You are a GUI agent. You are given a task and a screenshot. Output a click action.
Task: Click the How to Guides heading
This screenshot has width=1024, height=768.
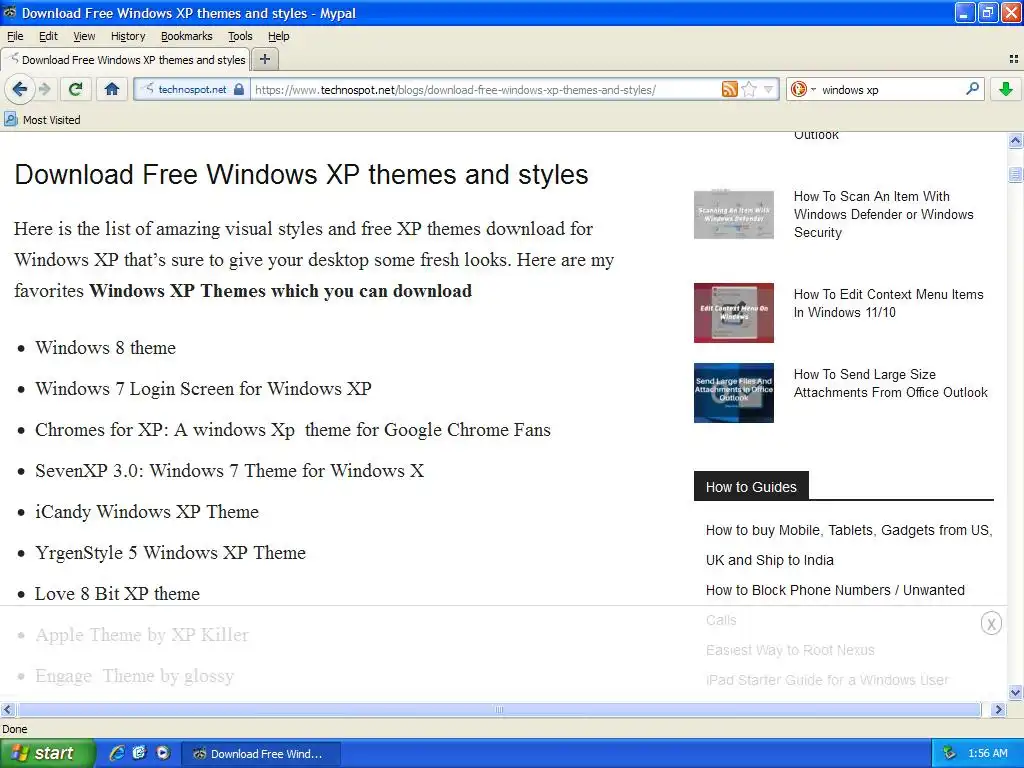click(751, 487)
